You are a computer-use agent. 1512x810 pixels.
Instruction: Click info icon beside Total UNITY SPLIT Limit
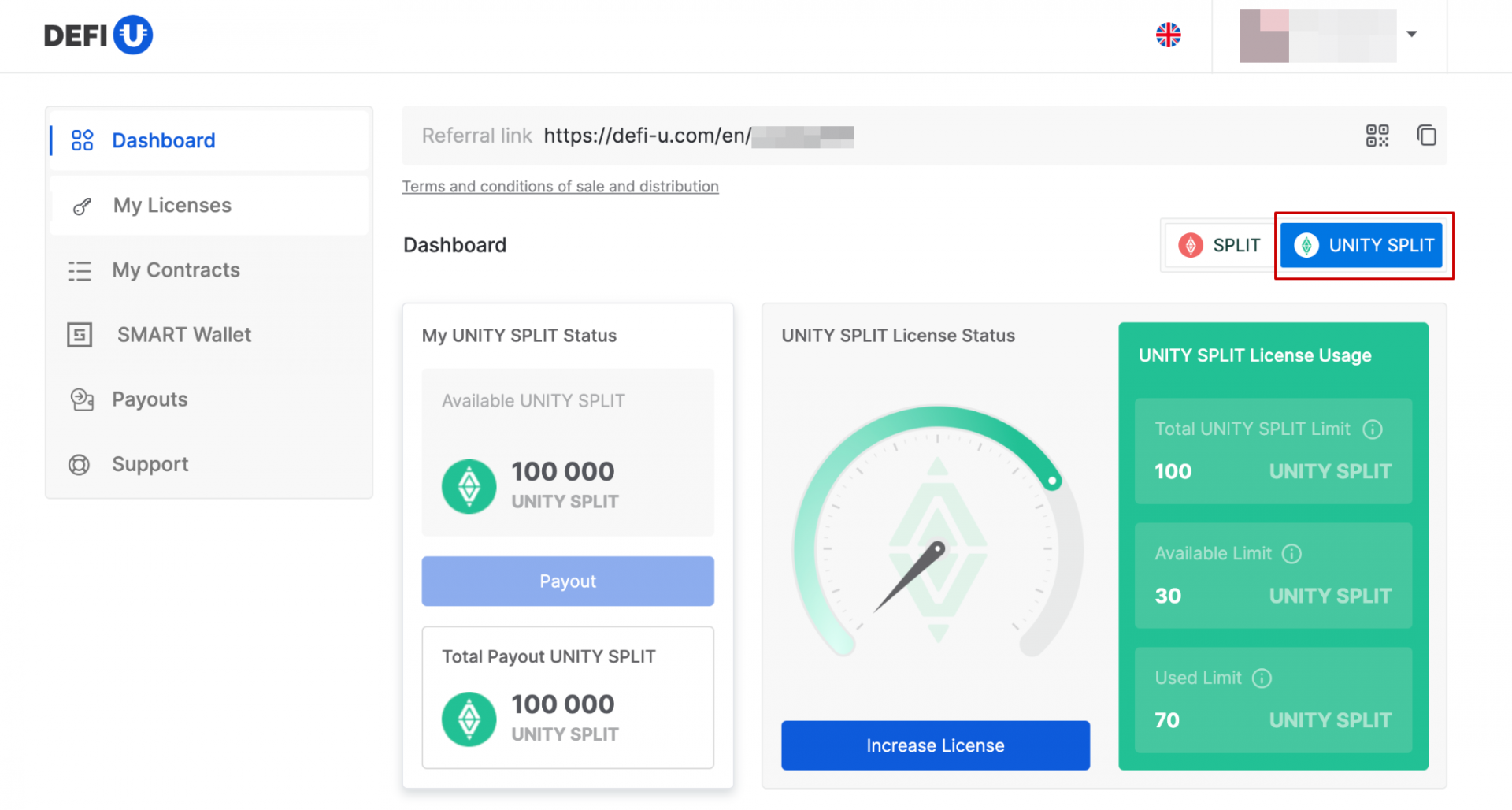click(1373, 429)
